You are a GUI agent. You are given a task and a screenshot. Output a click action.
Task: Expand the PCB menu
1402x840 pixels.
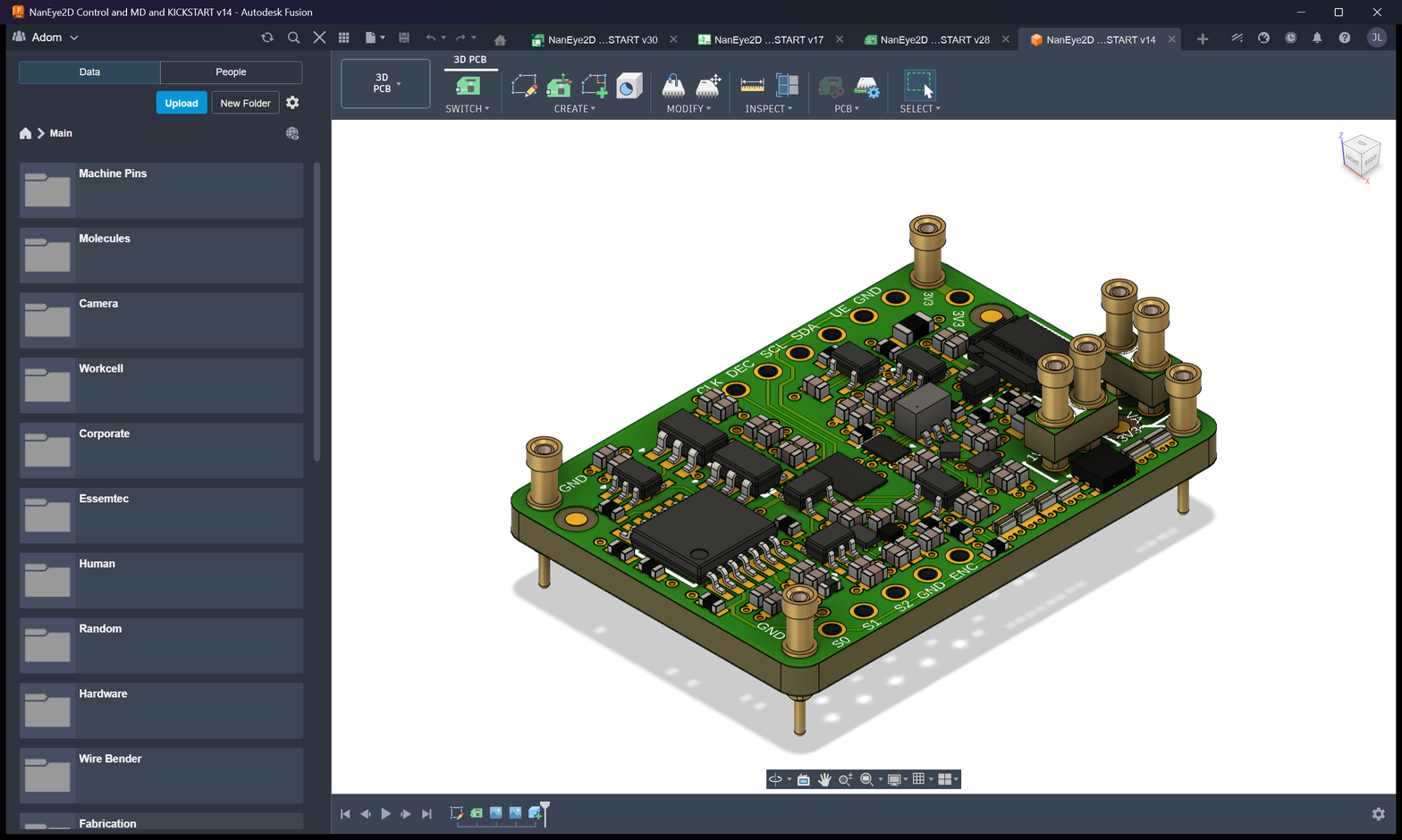pos(847,109)
